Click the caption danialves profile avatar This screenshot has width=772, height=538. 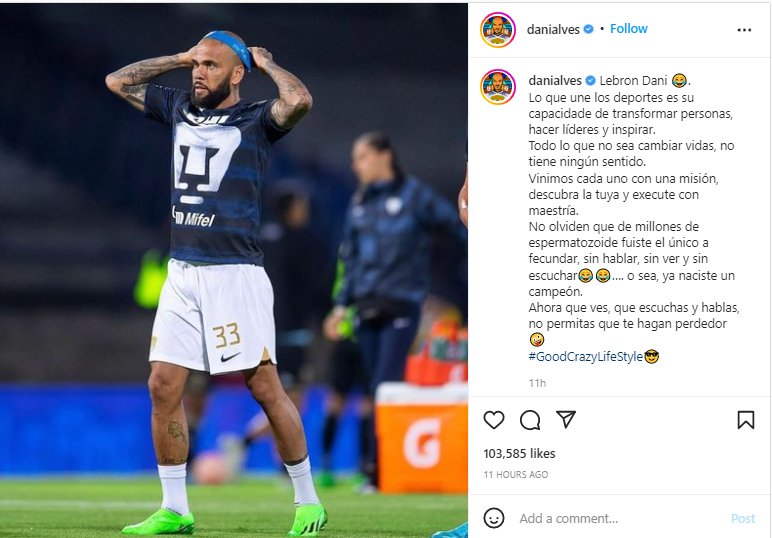coord(498,87)
